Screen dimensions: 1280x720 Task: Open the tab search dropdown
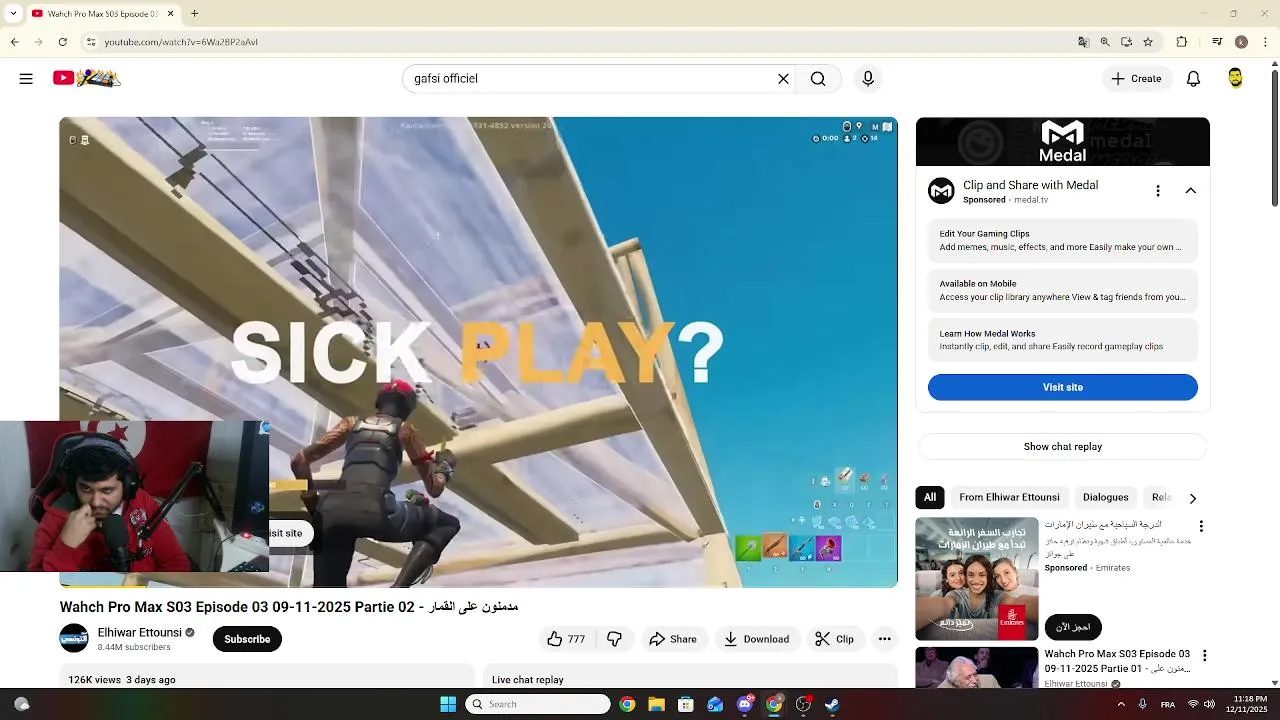coord(13,14)
